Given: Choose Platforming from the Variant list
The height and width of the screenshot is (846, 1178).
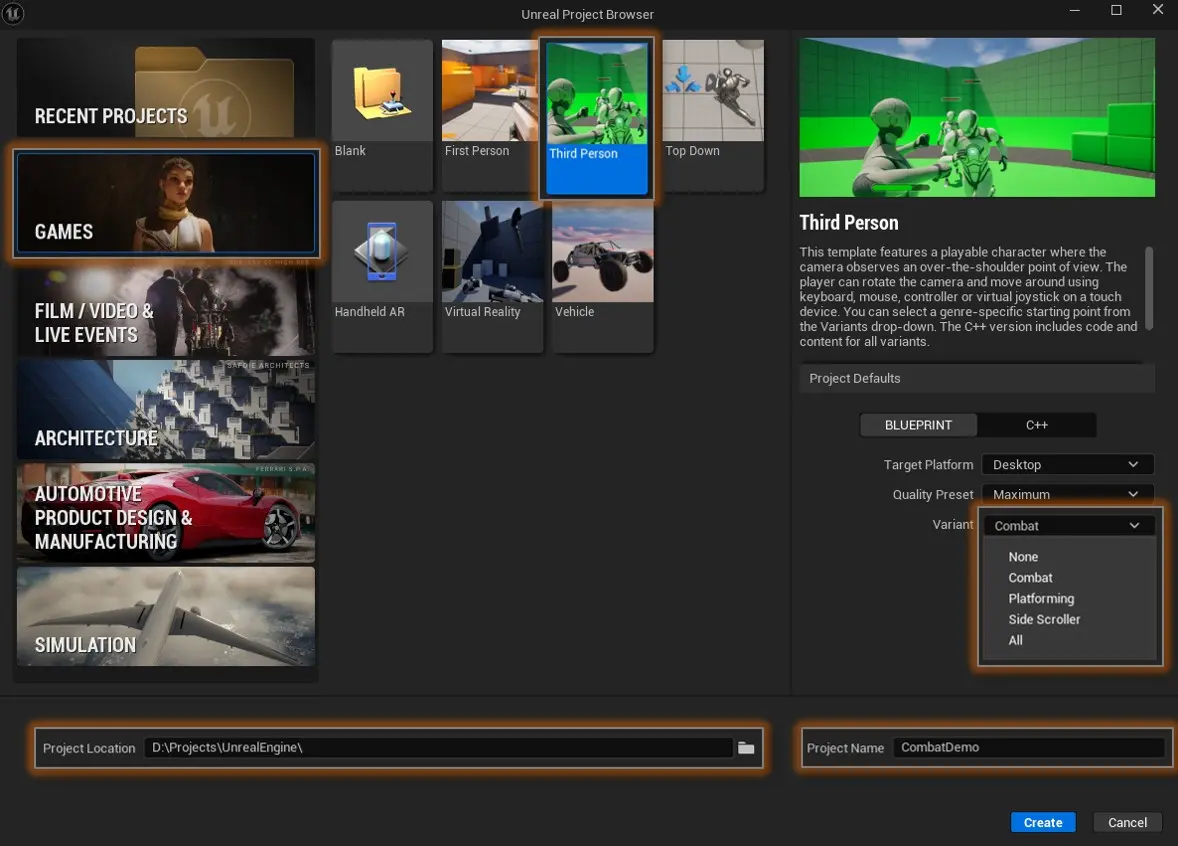Looking at the screenshot, I should click(x=1041, y=598).
